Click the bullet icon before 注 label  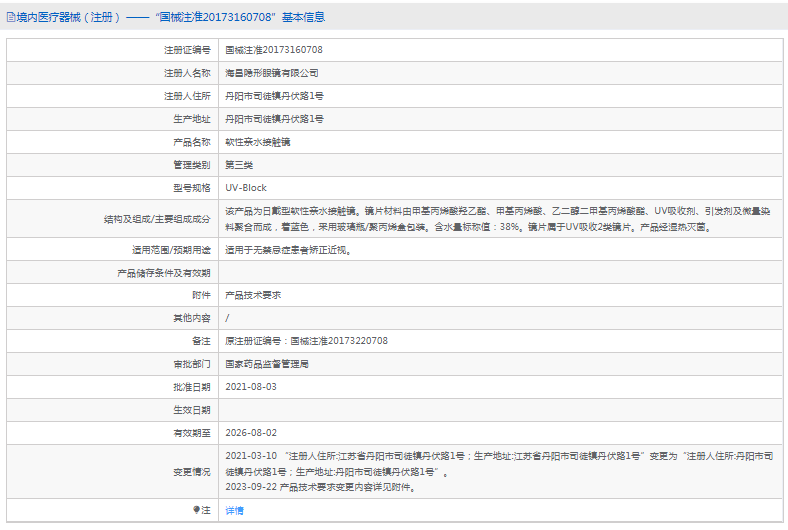coord(196,510)
